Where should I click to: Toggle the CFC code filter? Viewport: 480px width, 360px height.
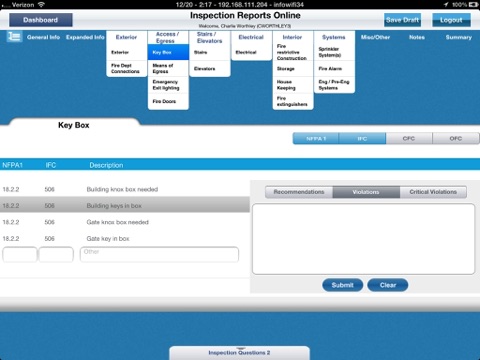(409, 138)
